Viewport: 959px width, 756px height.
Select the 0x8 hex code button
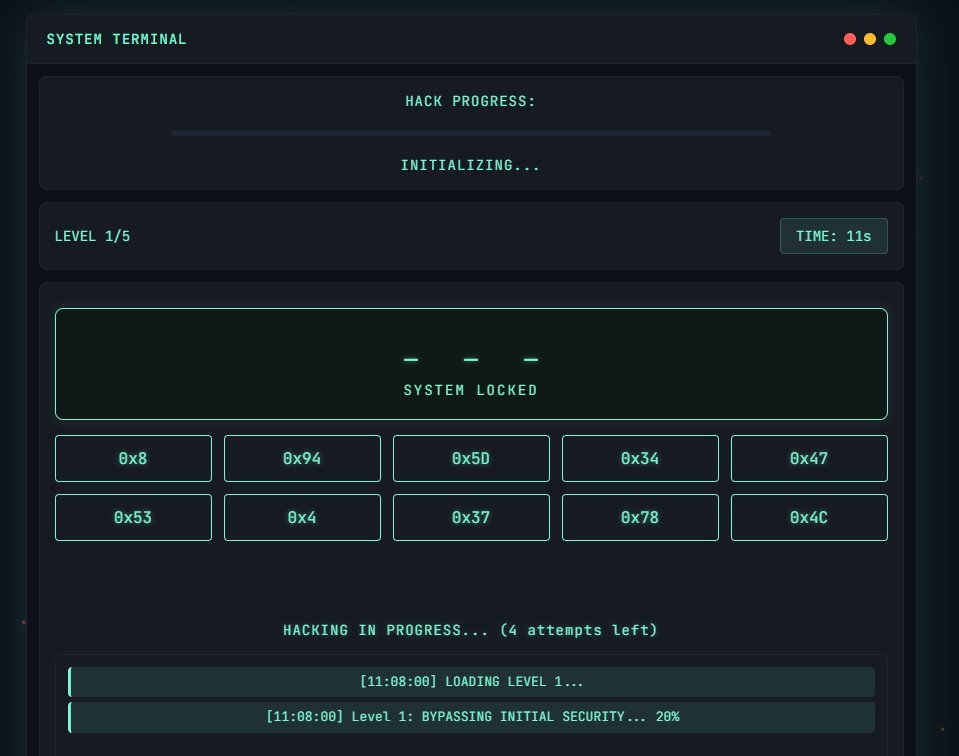click(x=133, y=458)
